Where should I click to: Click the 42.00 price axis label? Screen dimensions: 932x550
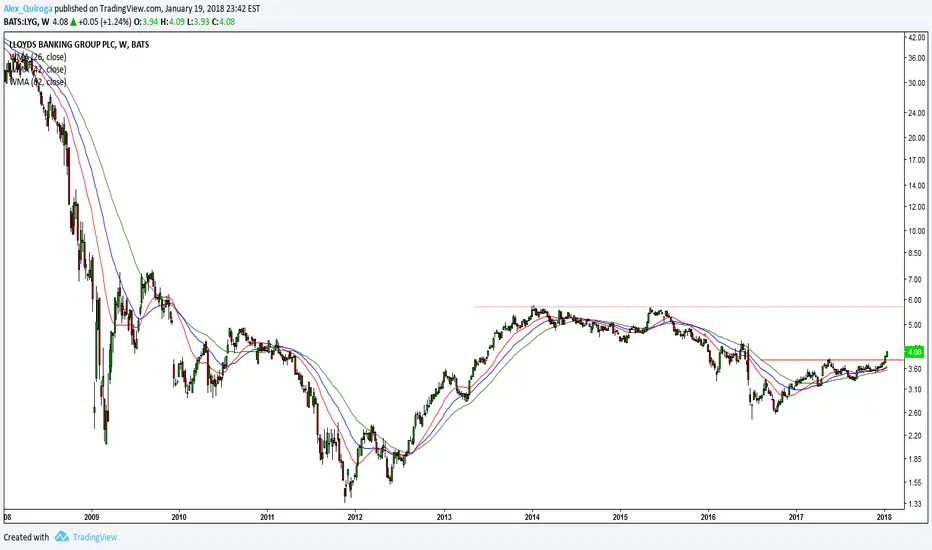tap(917, 37)
